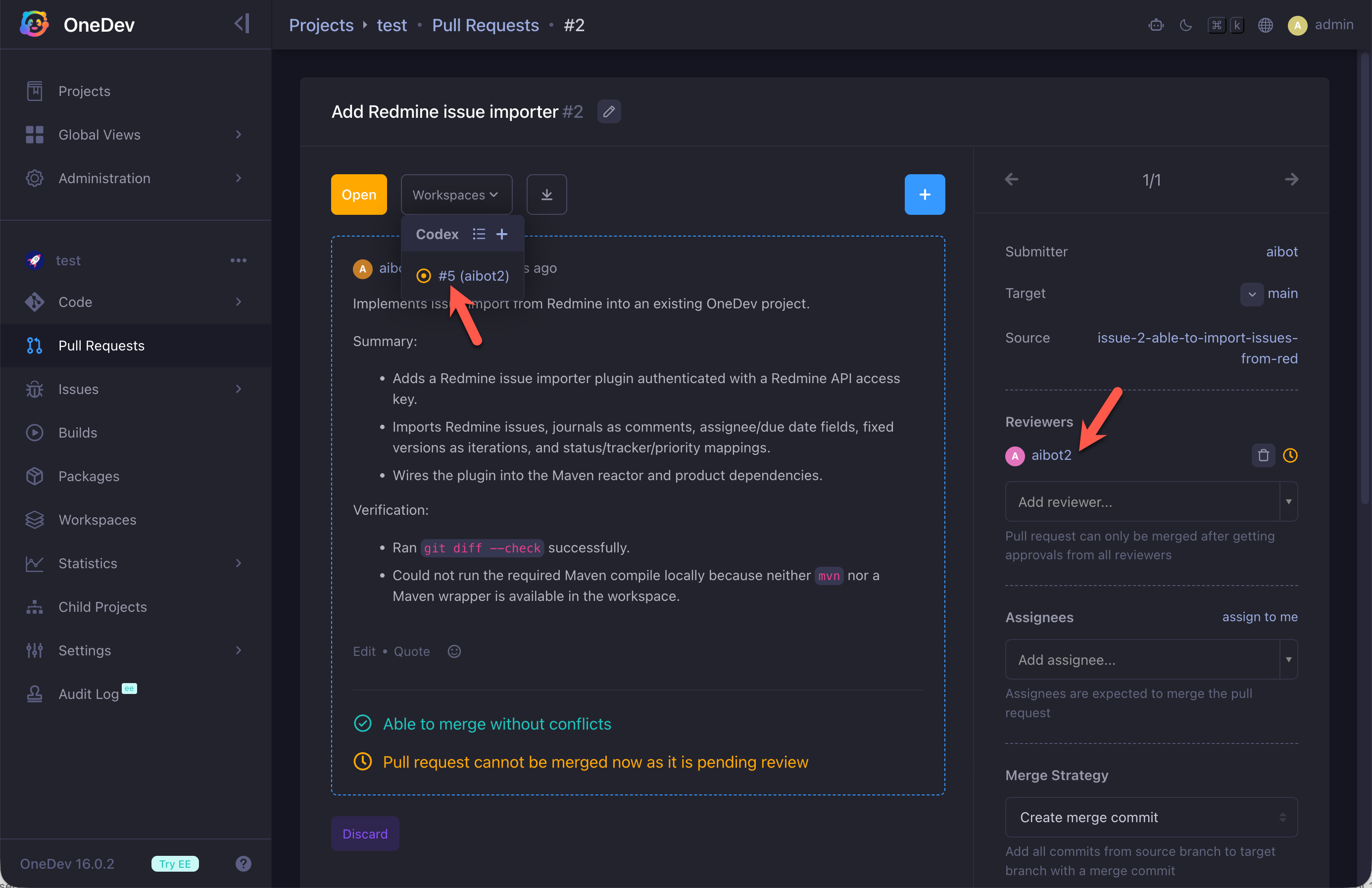Add emoji reaction smiley icon
The width and height of the screenshot is (1372, 888).
tap(454, 651)
